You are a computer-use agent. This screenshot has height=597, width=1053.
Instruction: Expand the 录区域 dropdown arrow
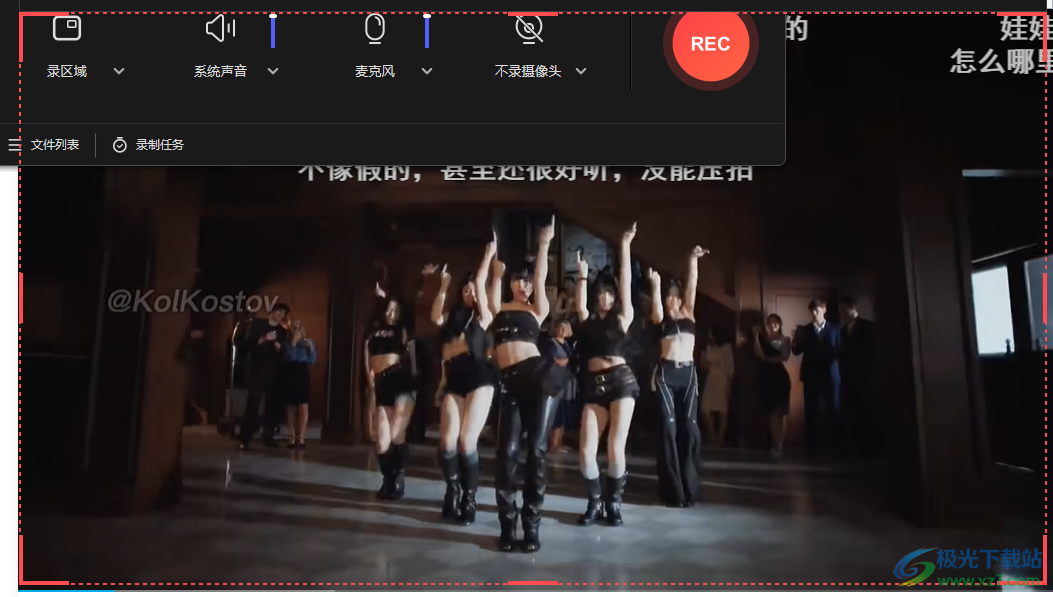pos(119,71)
